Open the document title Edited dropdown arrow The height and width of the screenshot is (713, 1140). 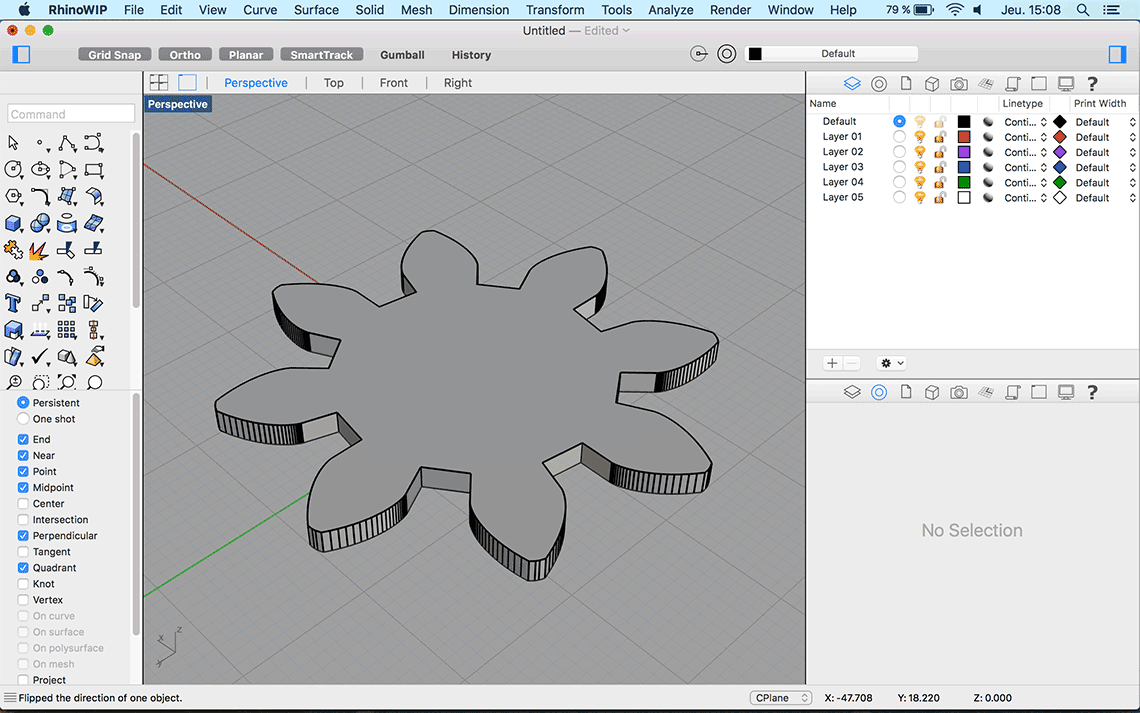(x=626, y=31)
